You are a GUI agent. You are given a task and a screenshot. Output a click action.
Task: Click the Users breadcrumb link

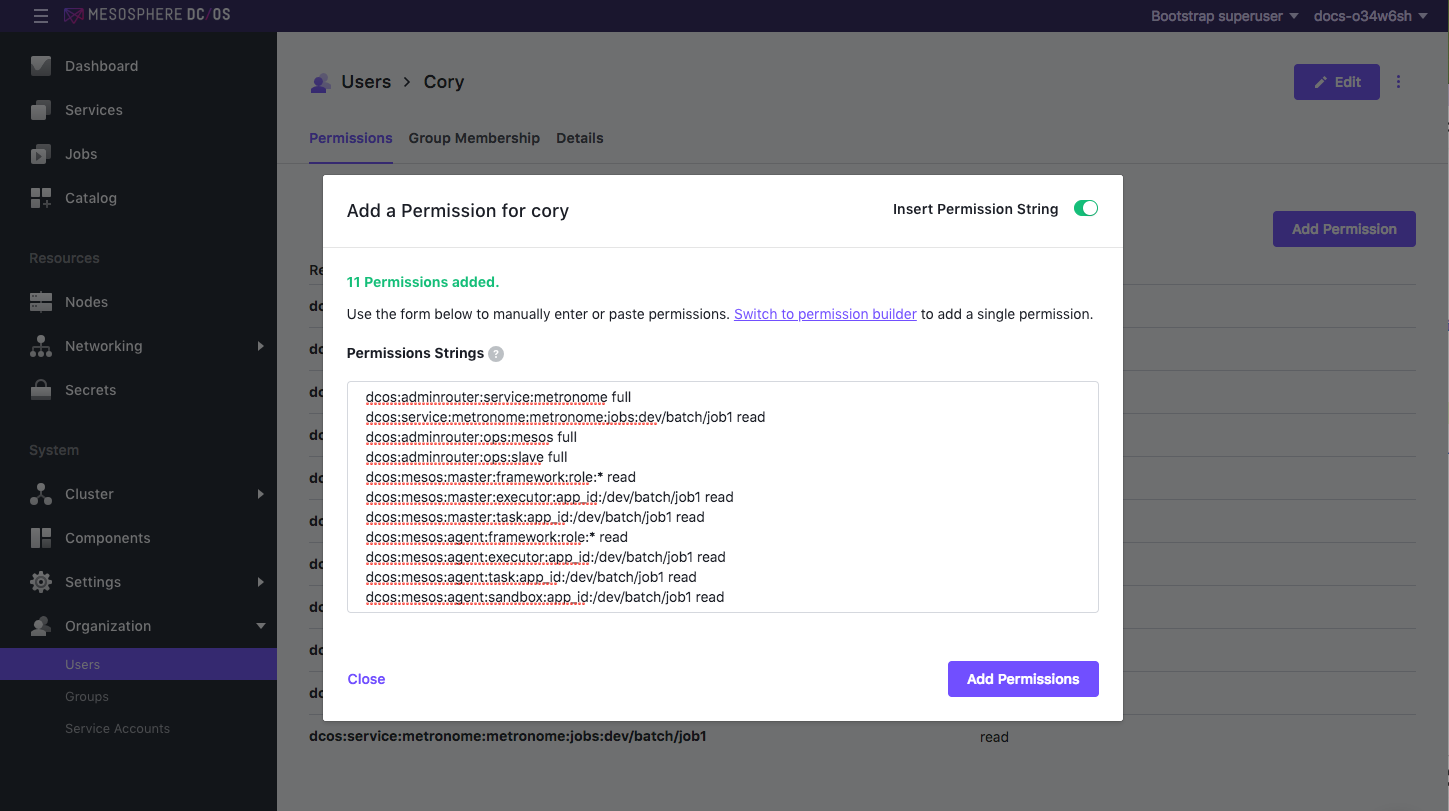pyautogui.click(x=366, y=82)
